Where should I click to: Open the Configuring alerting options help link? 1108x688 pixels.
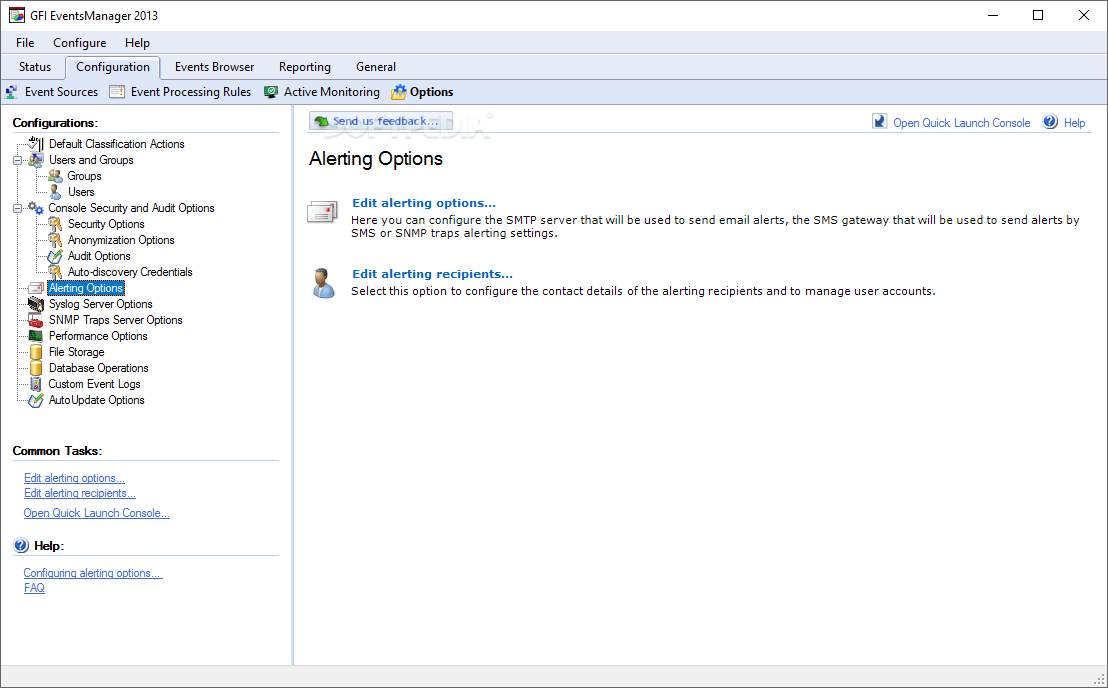pyautogui.click(x=93, y=573)
